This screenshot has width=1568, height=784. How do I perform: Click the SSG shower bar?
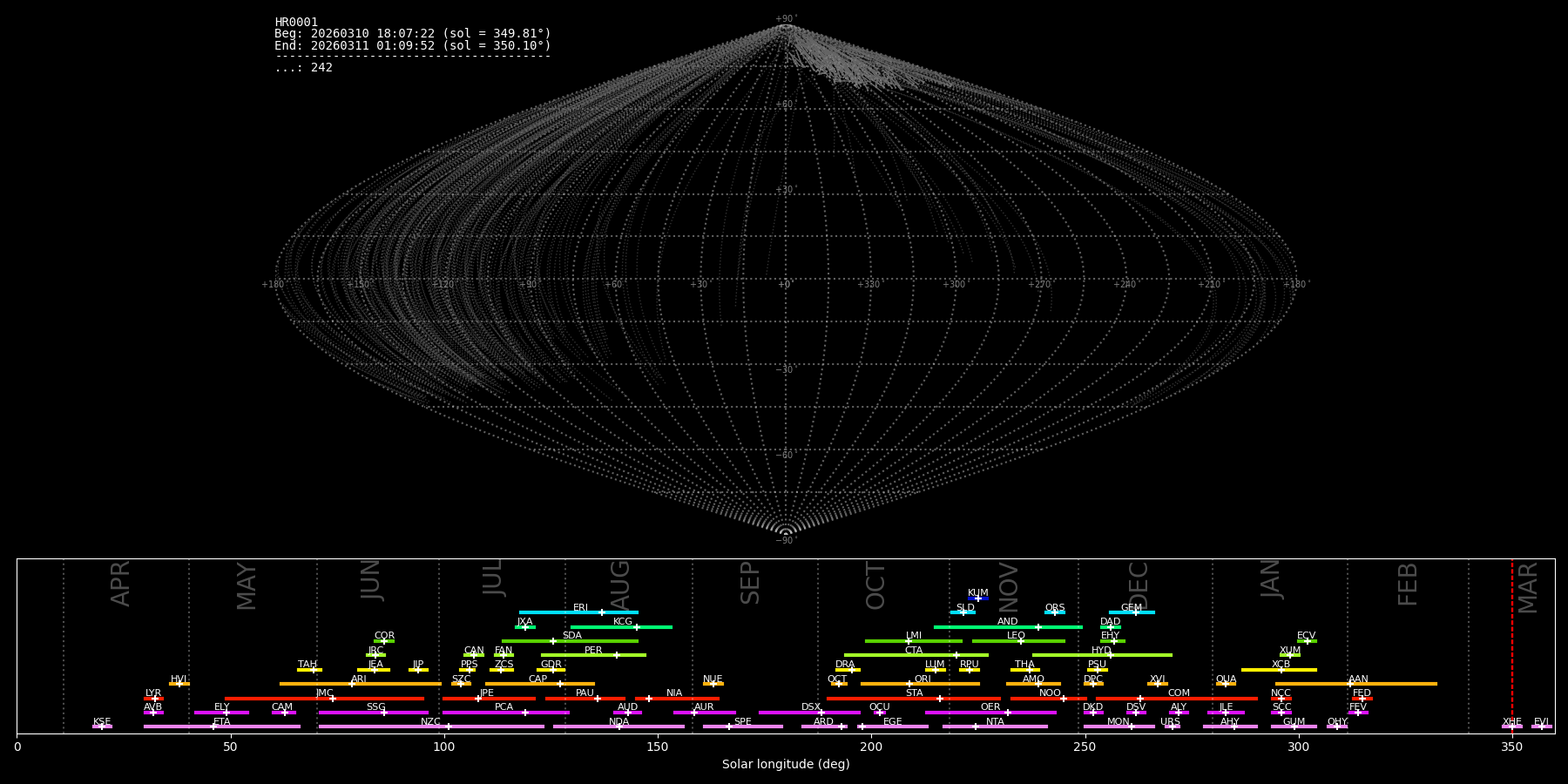pos(374,713)
